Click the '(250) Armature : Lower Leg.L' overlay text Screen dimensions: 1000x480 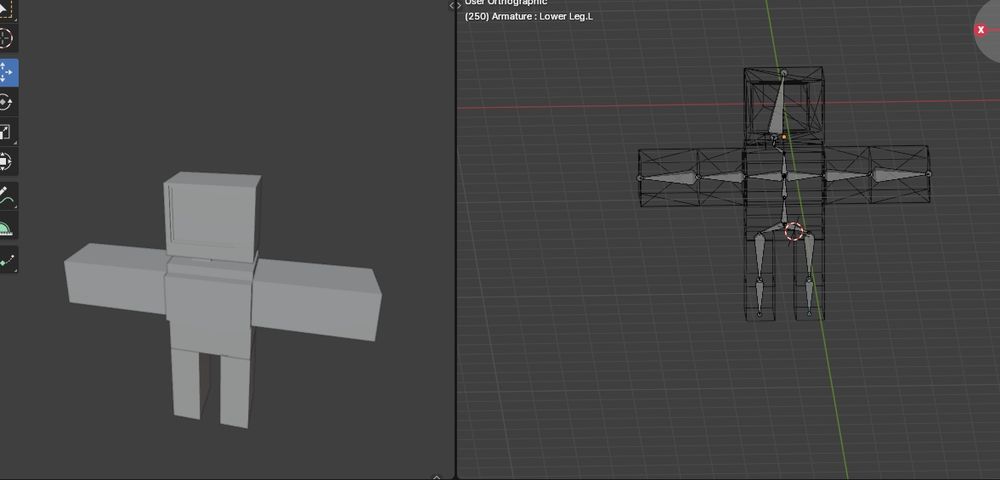click(x=529, y=17)
